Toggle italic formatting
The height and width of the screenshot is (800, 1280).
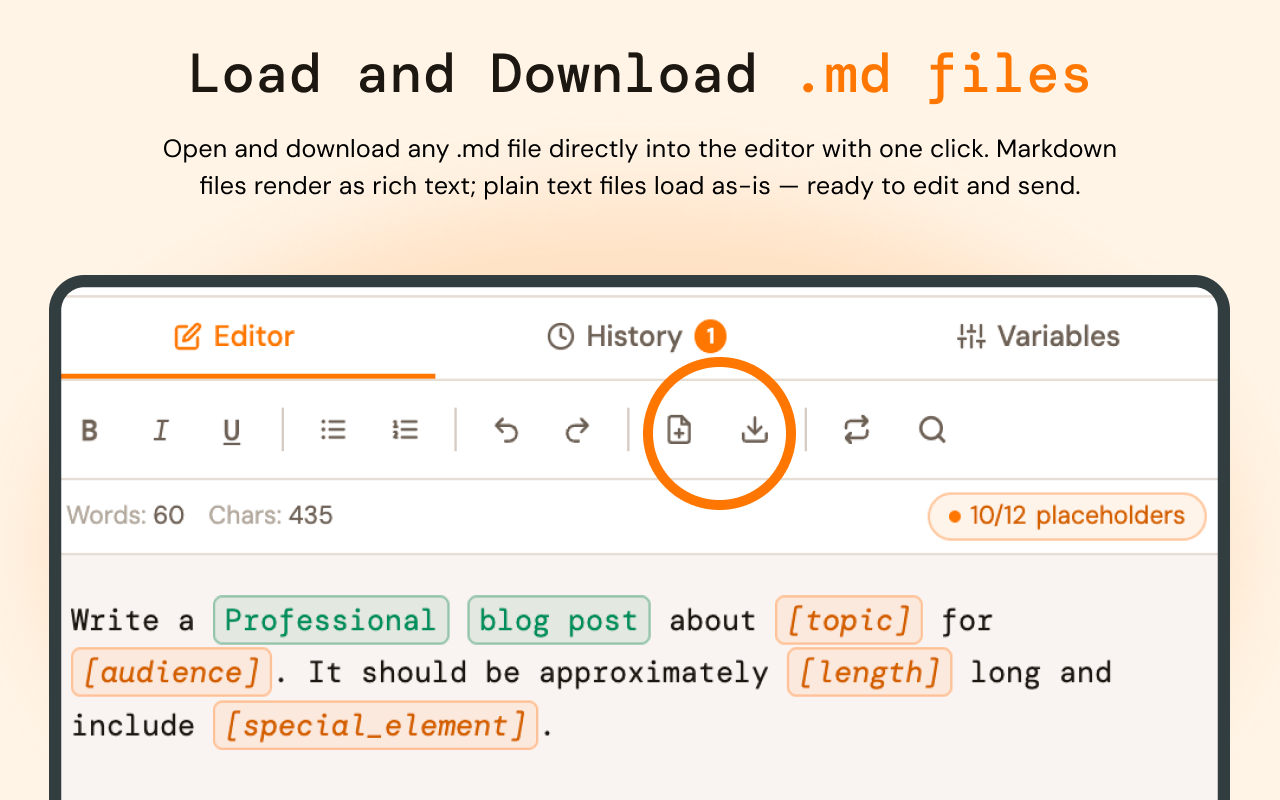[160, 430]
